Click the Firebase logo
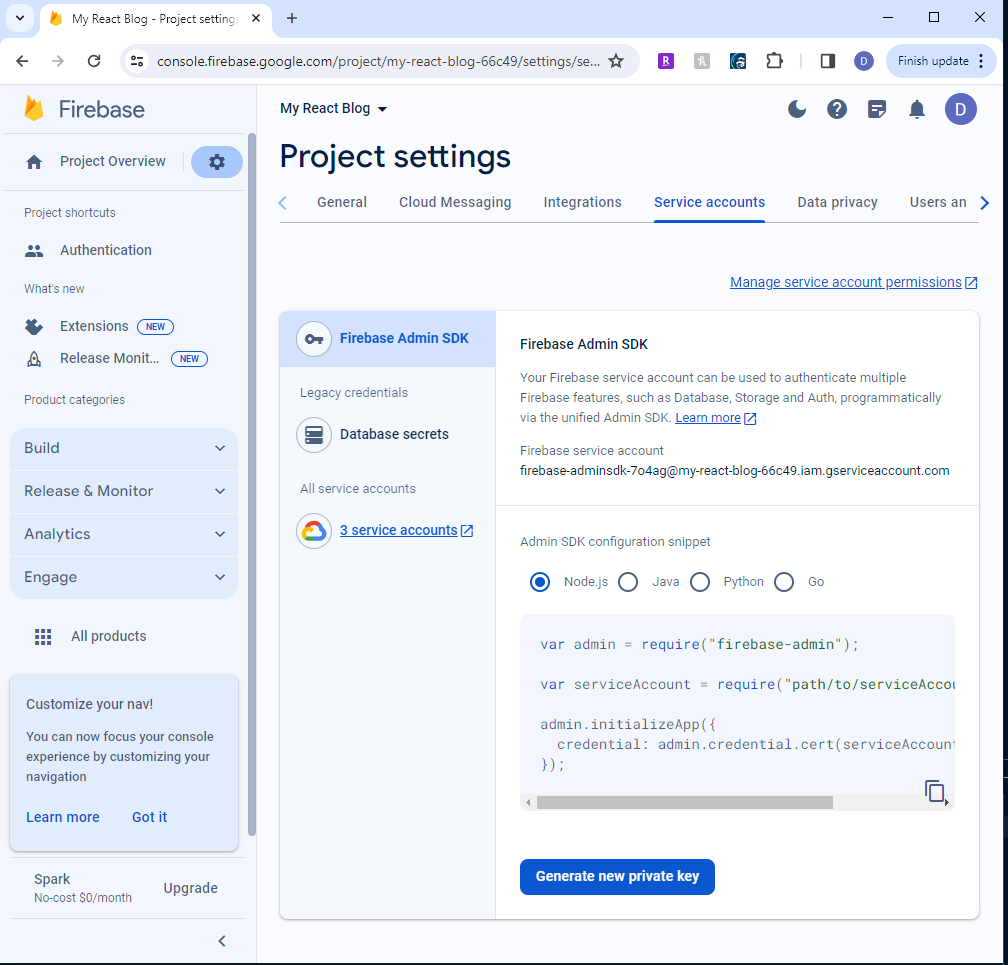 (x=84, y=109)
